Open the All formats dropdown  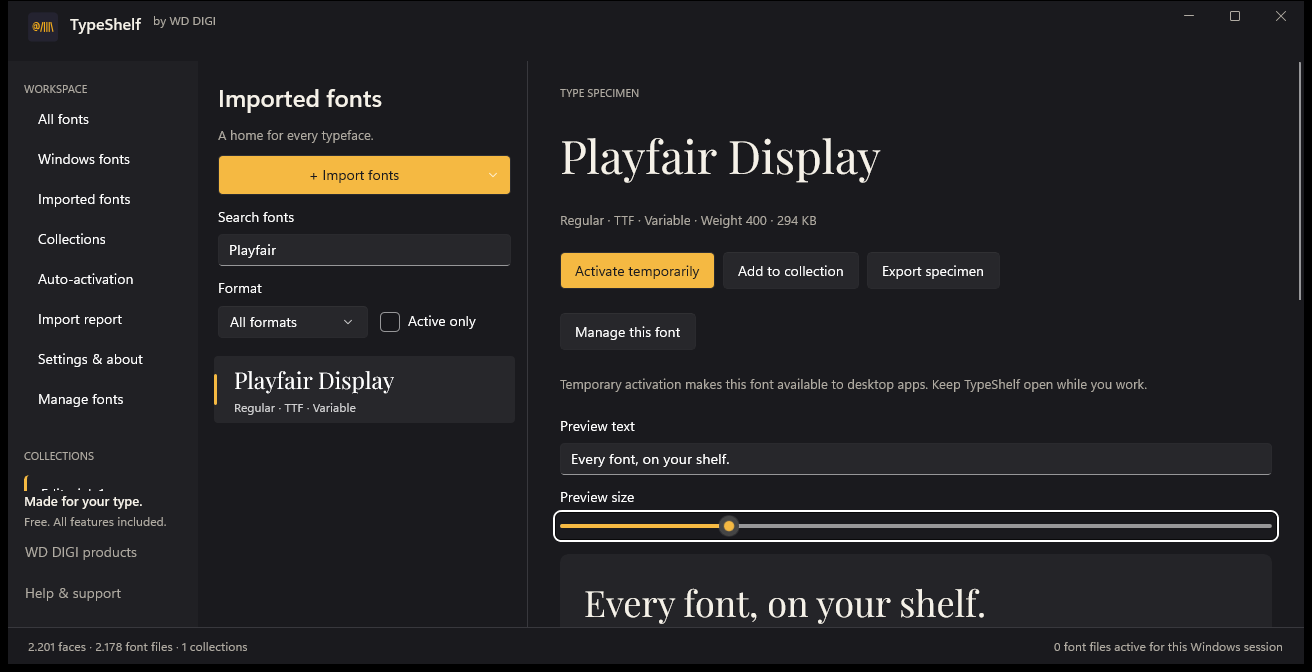(292, 322)
